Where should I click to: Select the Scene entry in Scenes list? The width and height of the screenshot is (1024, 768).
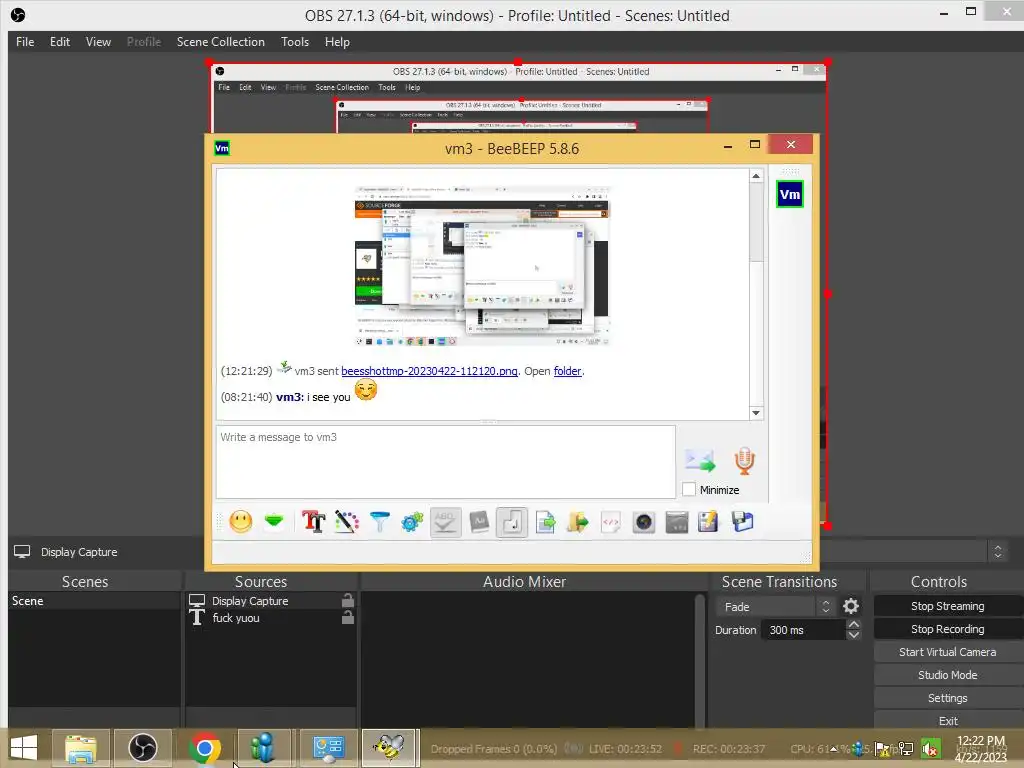tap(95, 601)
